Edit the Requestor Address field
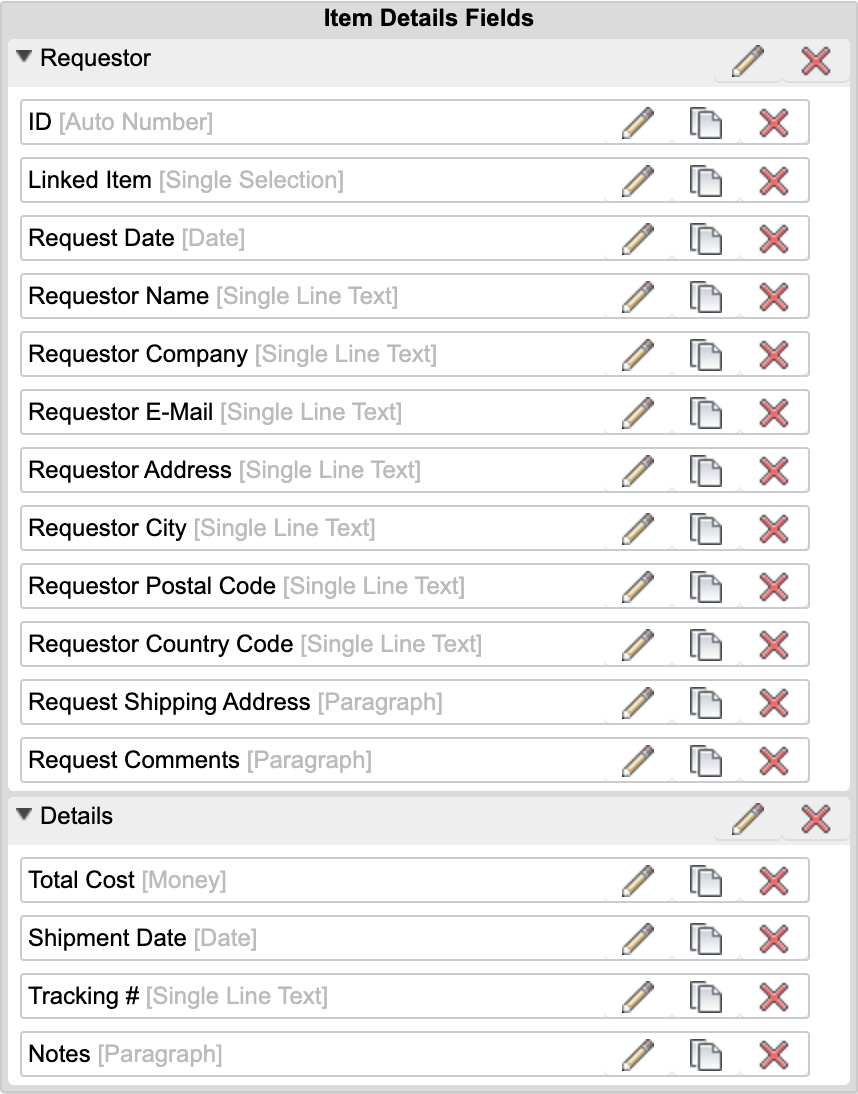The width and height of the screenshot is (858, 1094). [638, 471]
